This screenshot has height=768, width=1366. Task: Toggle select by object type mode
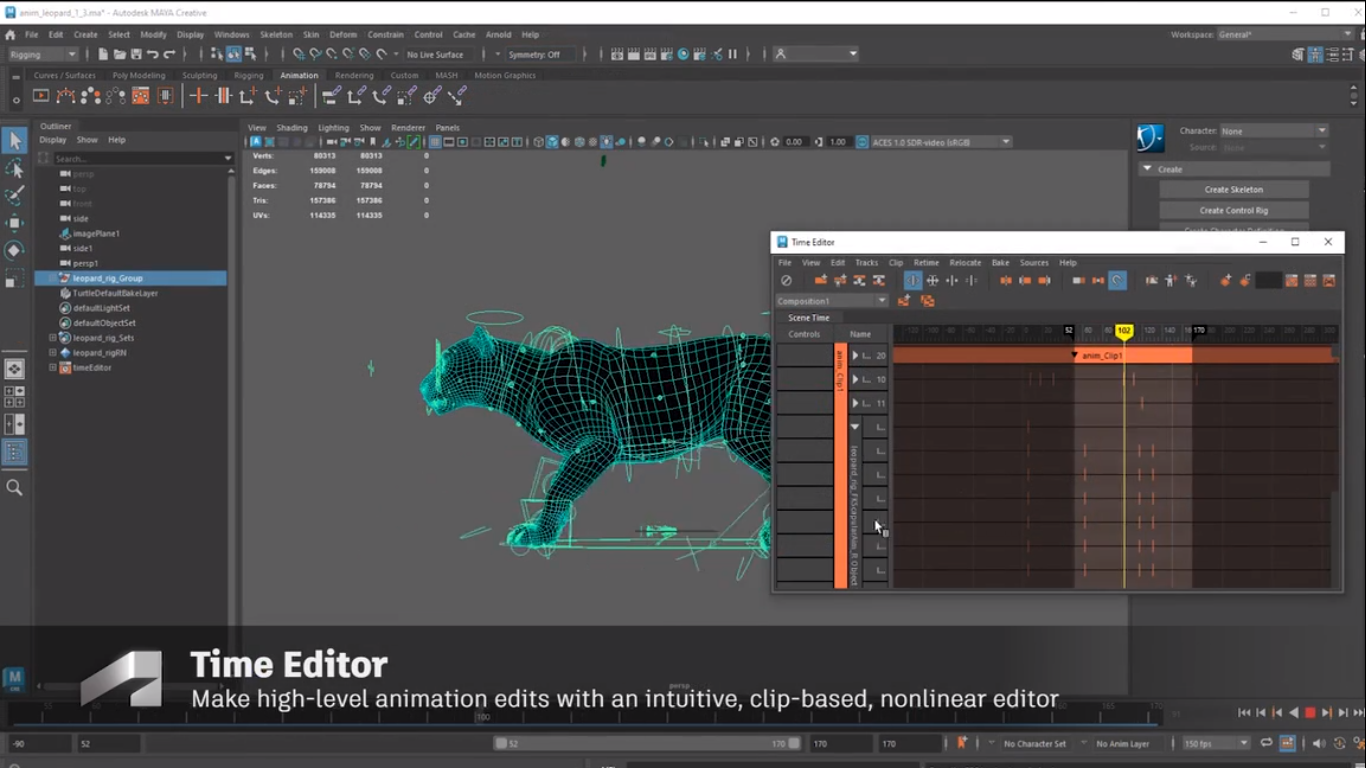point(233,54)
